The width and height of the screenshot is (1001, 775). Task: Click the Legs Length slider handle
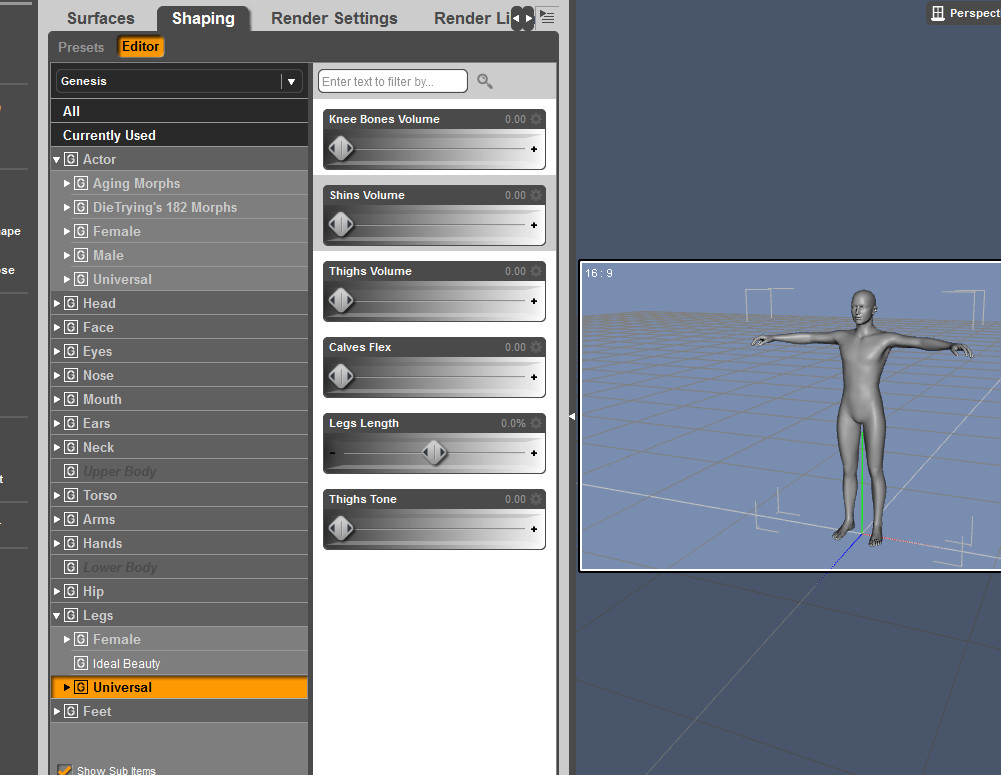pos(435,453)
